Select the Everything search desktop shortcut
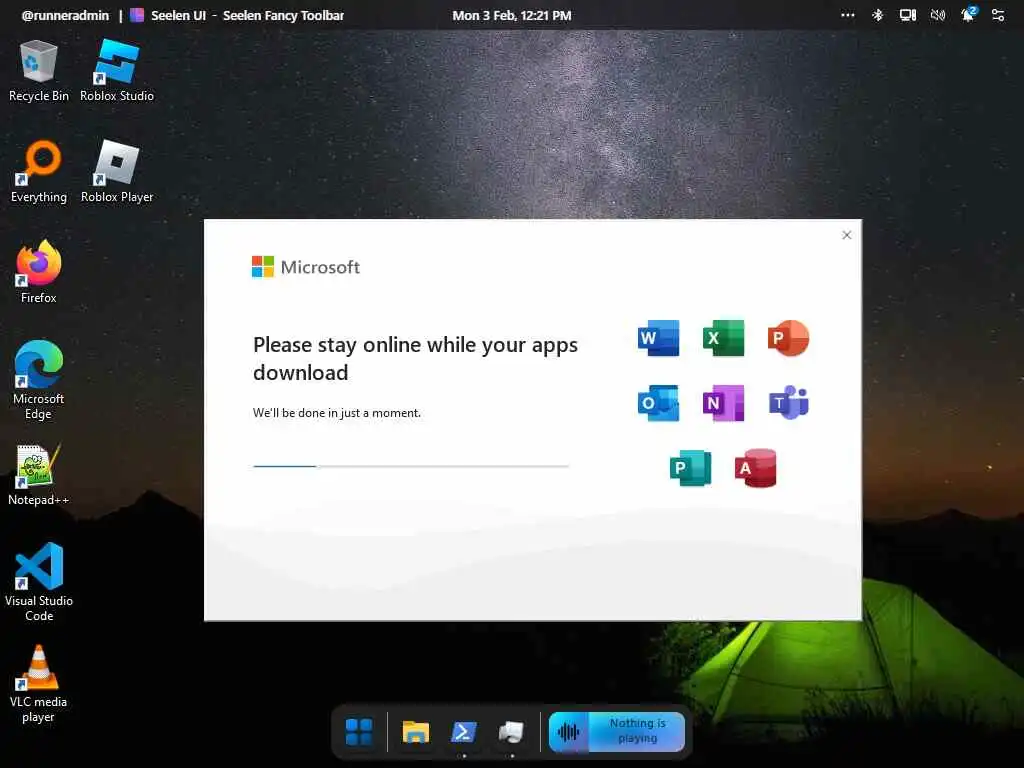The width and height of the screenshot is (1024, 768). coord(39,172)
